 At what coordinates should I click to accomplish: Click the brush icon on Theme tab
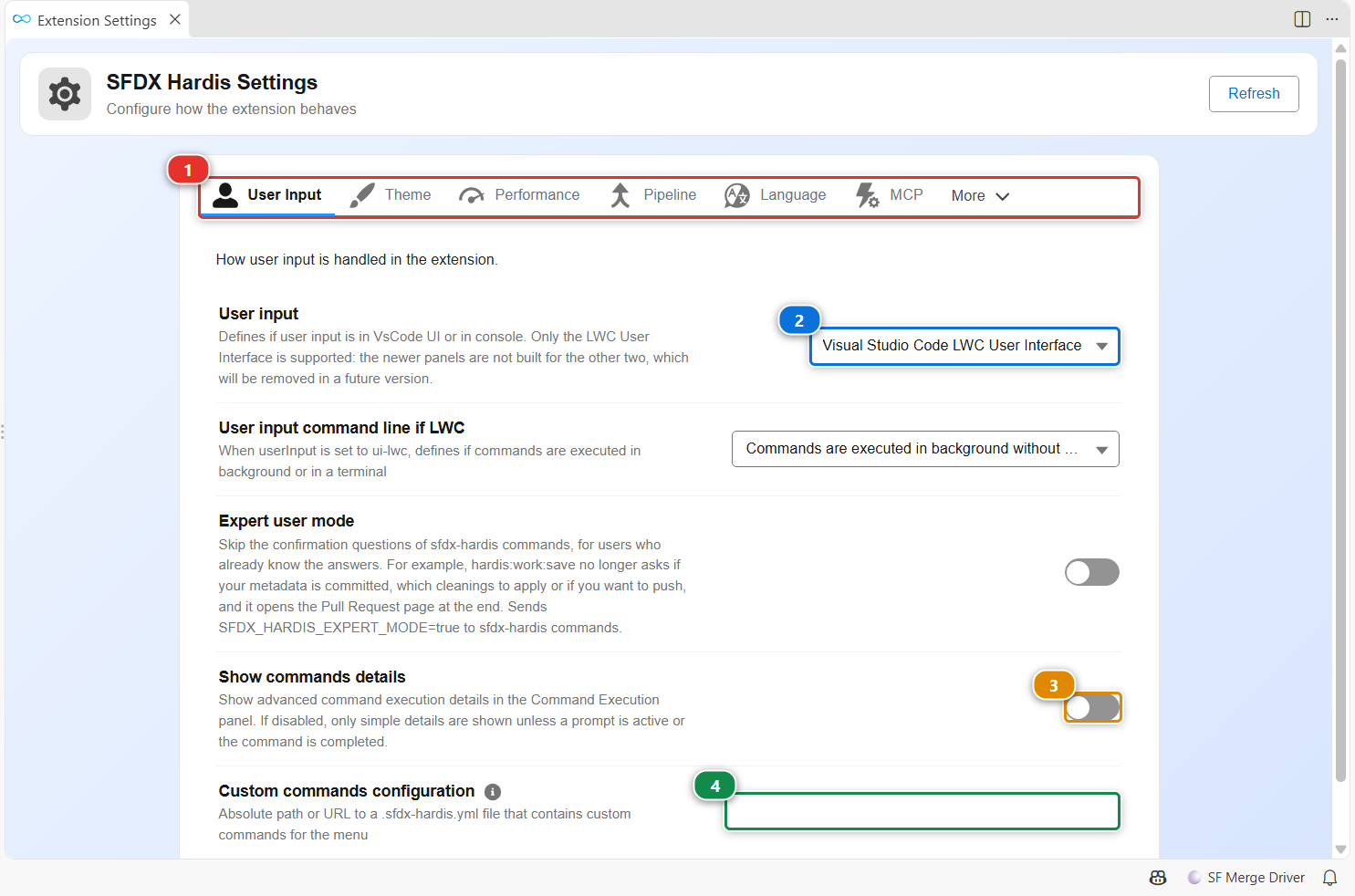point(362,195)
